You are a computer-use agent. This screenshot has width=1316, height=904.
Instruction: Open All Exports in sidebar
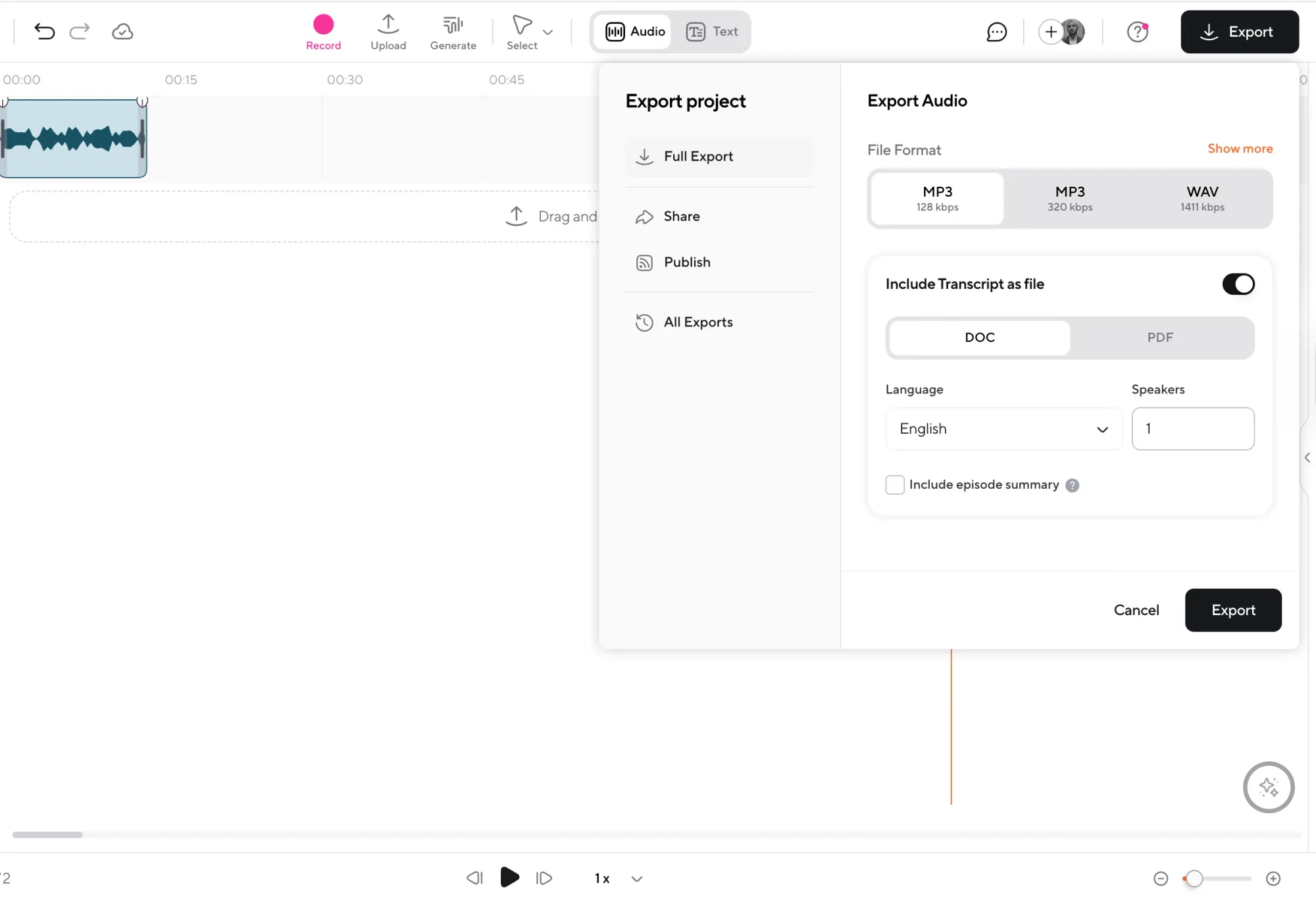point(697,322)
